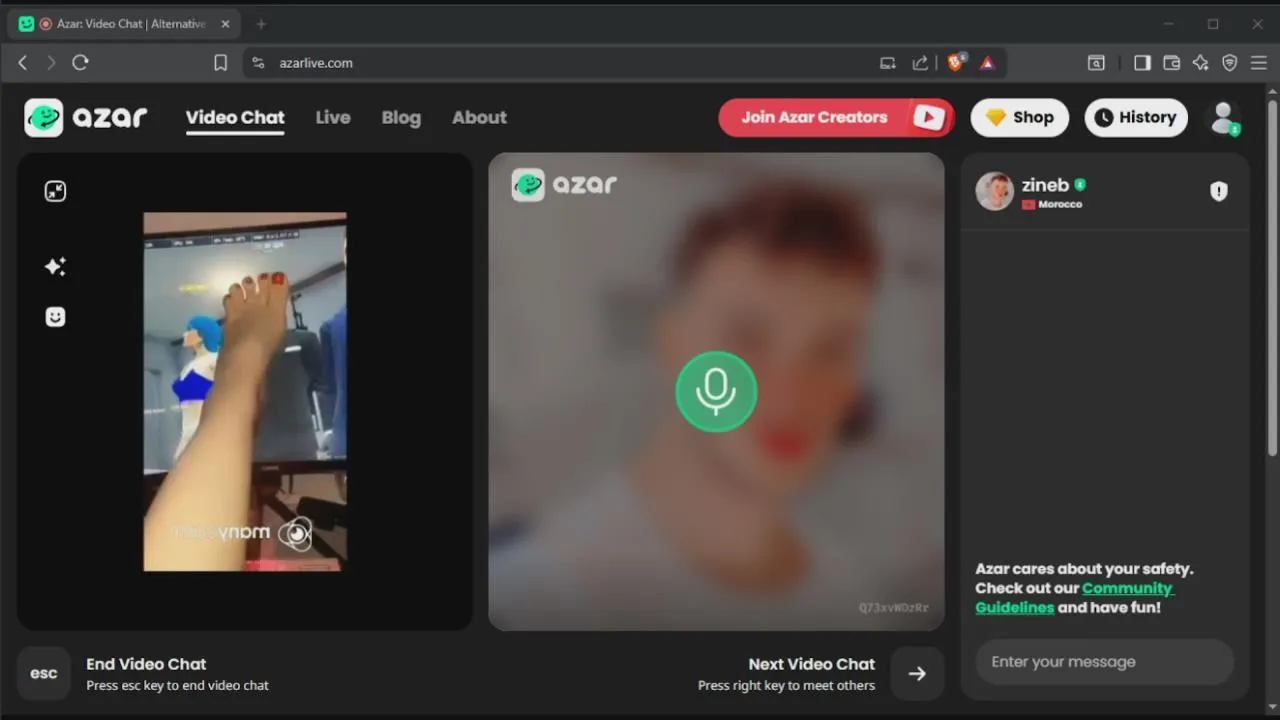The height and width of the screenshot is (720, 1280).
Task: Open site settings icon in the address bar
Action: pyautogui.click(x=258, y=62)
